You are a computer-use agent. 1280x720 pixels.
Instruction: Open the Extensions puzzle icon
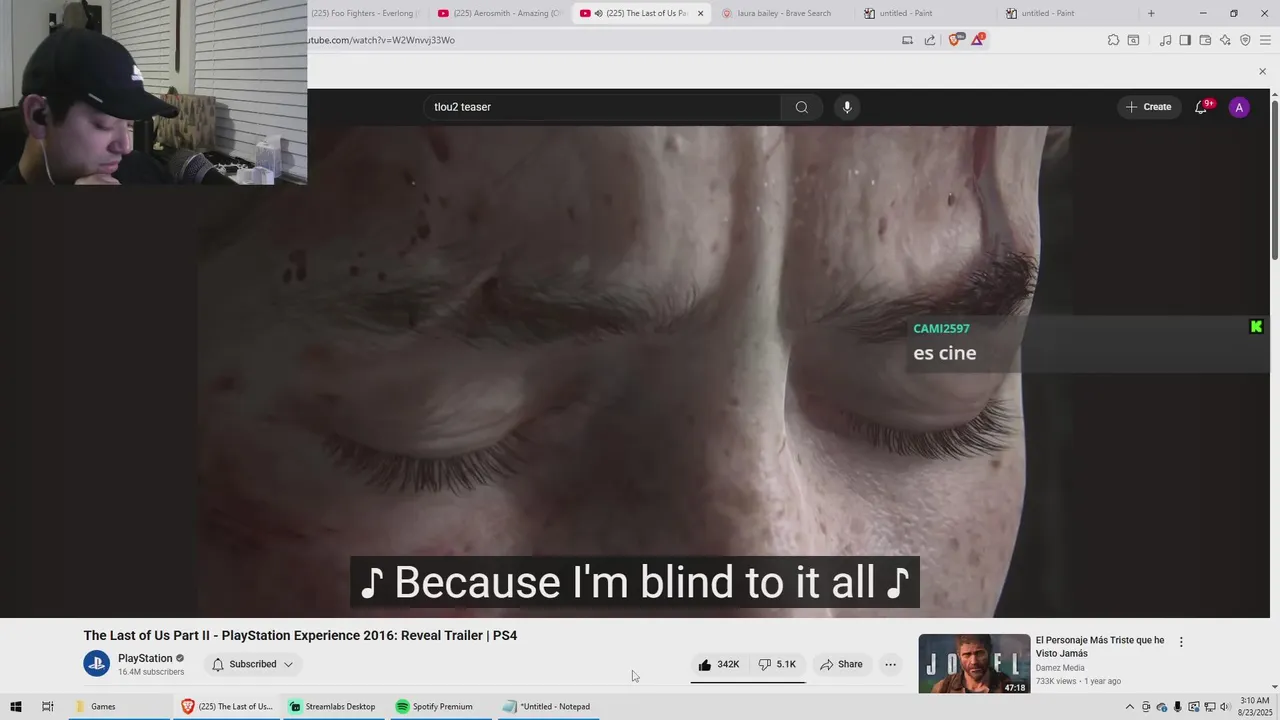coord(1113,40)
